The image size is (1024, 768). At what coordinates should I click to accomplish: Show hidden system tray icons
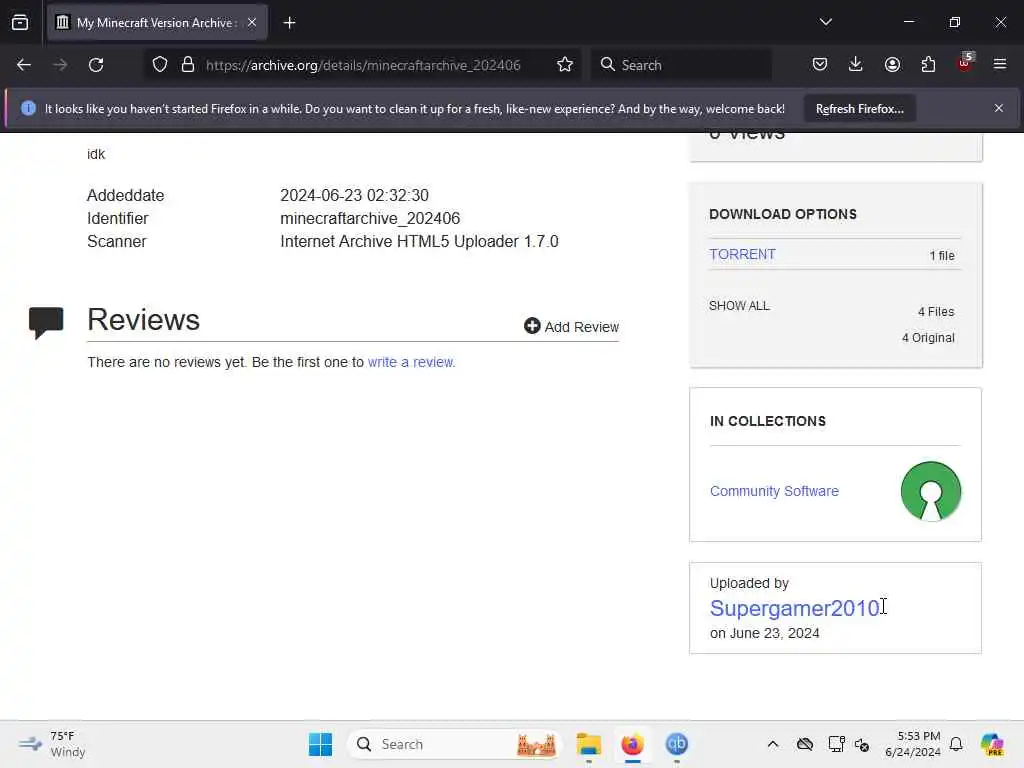773,744
